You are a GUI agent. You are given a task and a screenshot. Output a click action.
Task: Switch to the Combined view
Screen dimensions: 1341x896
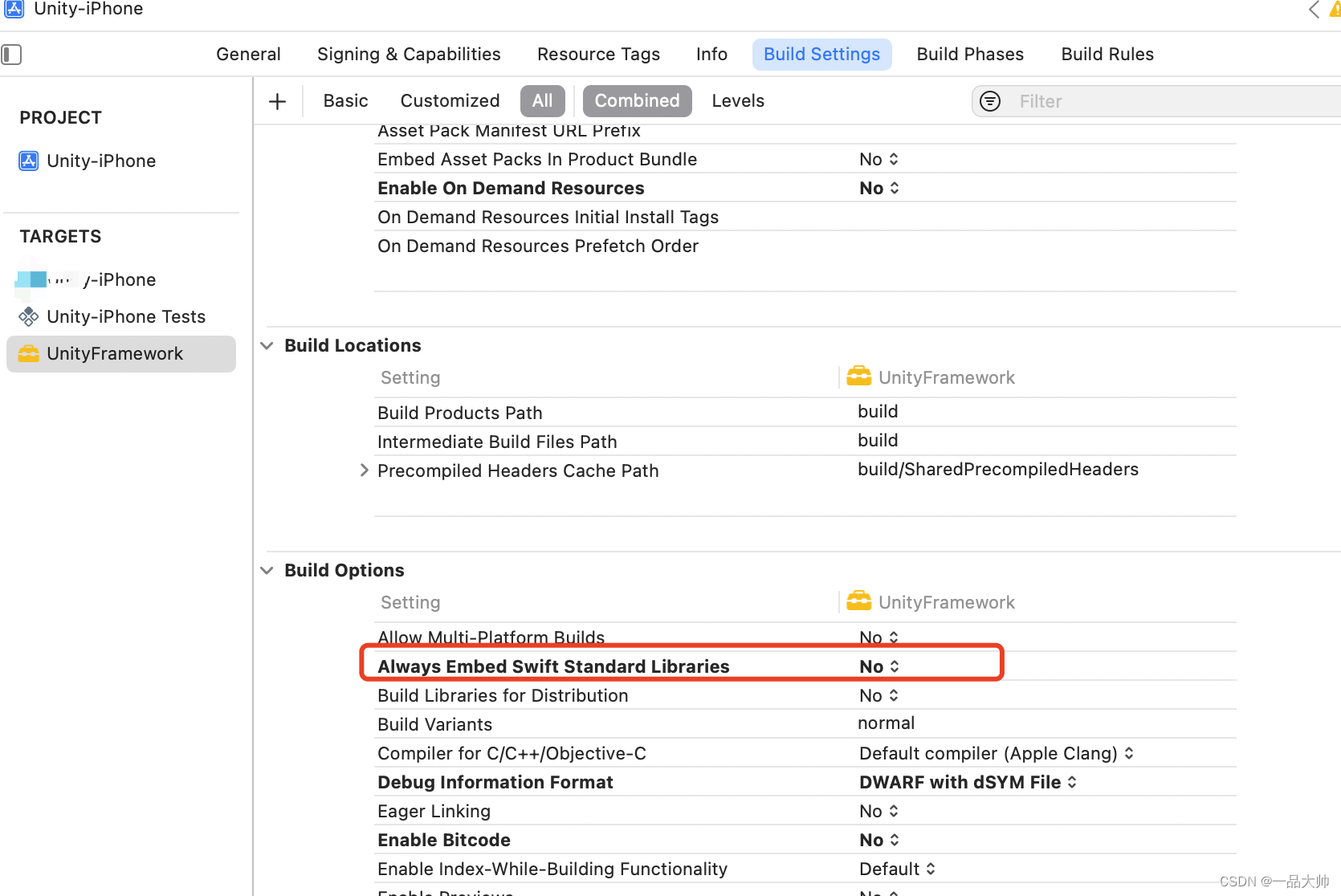(x=637, y=101)
